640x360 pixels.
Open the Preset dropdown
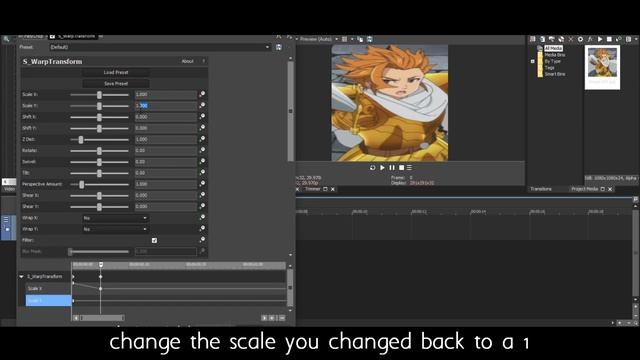click(160, 47)
